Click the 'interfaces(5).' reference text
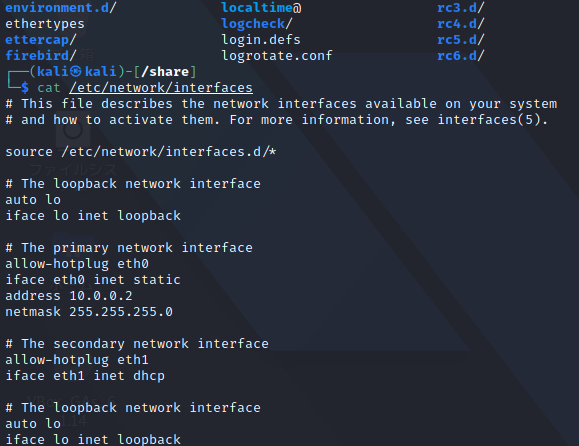The image size is (579, 446). click(x=492, y=120)
